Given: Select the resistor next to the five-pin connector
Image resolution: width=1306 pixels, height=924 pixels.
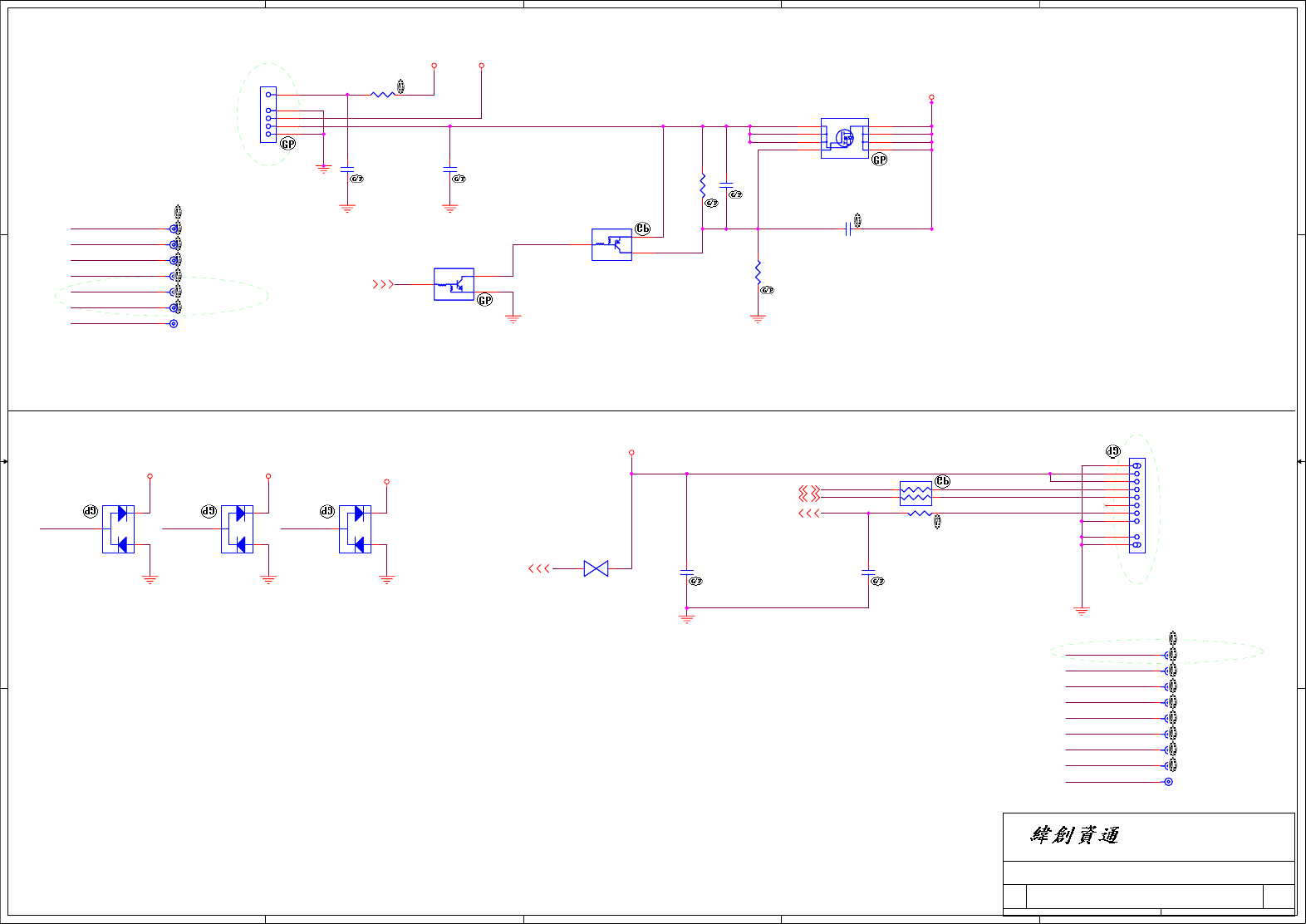Looking at the screenshot, I should pos(383,95).
